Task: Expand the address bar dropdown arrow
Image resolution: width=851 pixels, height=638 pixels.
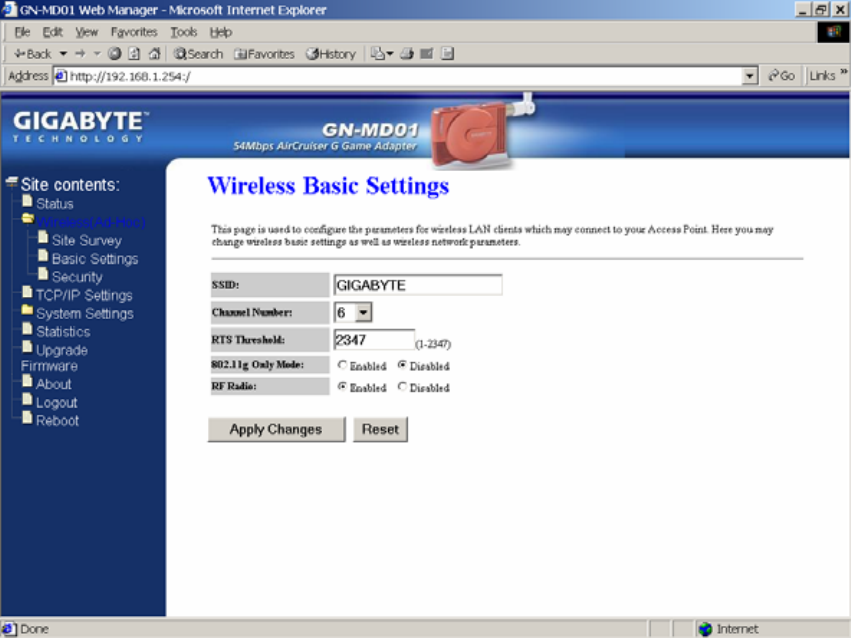Action: tap(750, 76)
